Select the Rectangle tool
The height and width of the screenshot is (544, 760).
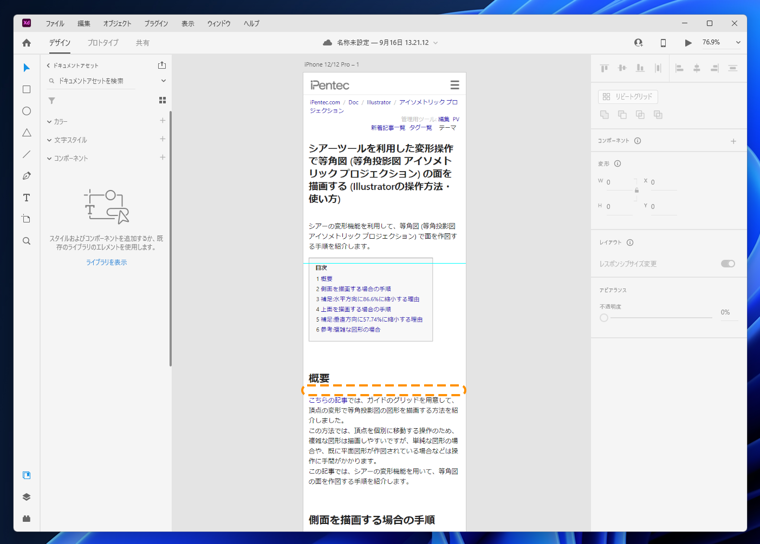pos(27,89)
